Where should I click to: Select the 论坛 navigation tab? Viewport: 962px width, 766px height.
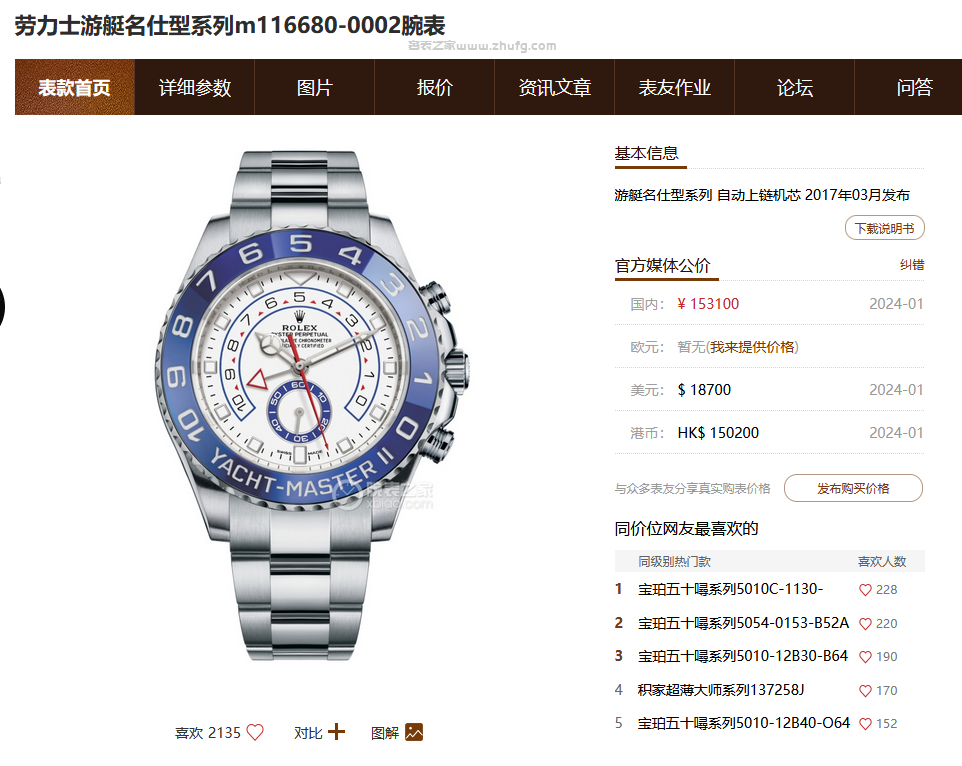pyautogui.click(x=795, y=87)
